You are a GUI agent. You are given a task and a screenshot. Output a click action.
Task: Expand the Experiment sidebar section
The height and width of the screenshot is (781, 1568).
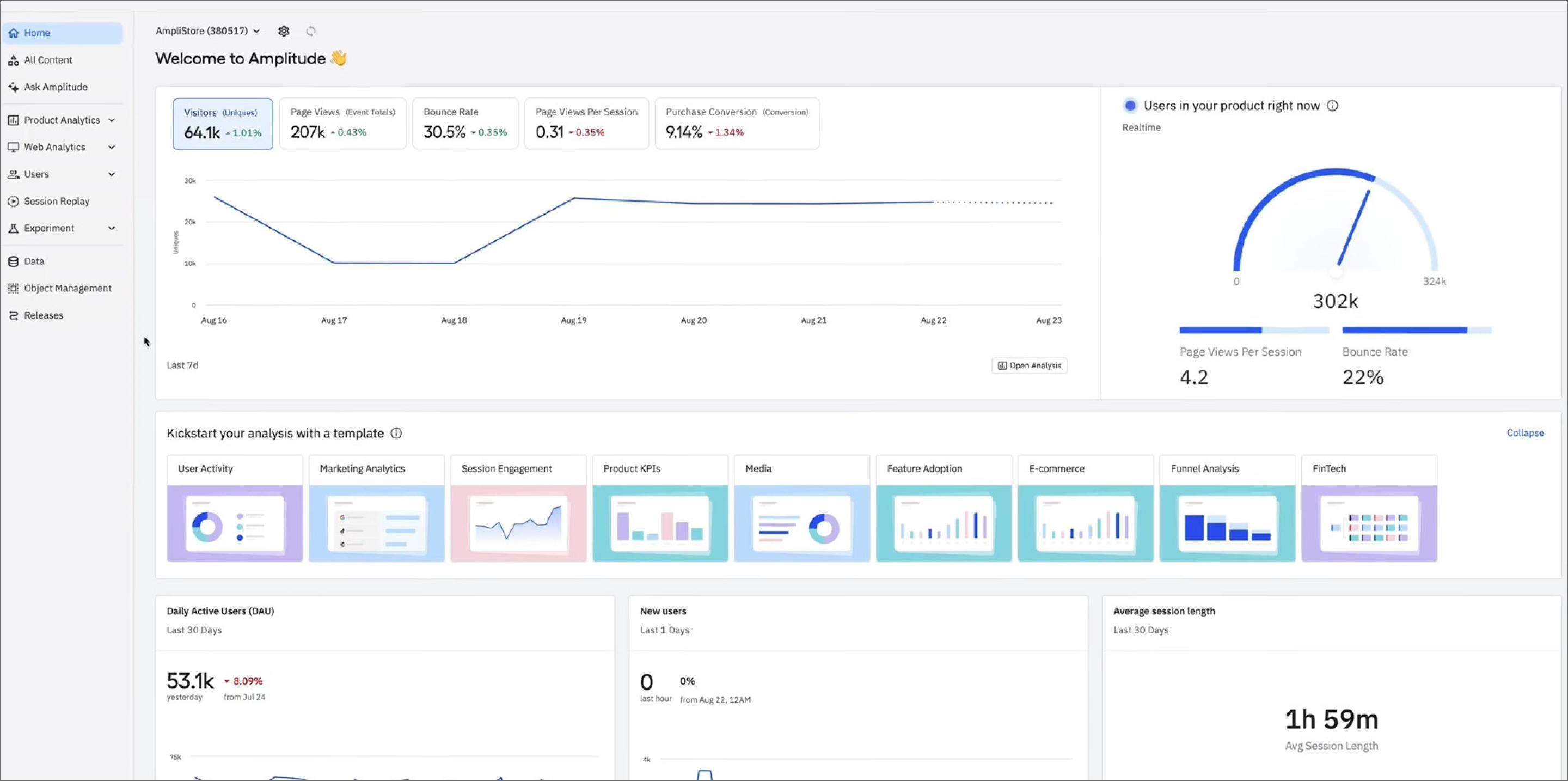[x=62, y=228]
